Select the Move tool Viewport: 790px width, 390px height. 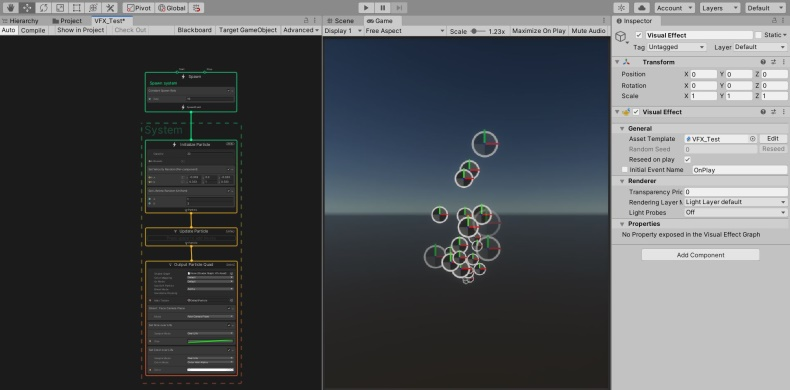point(27,8)
